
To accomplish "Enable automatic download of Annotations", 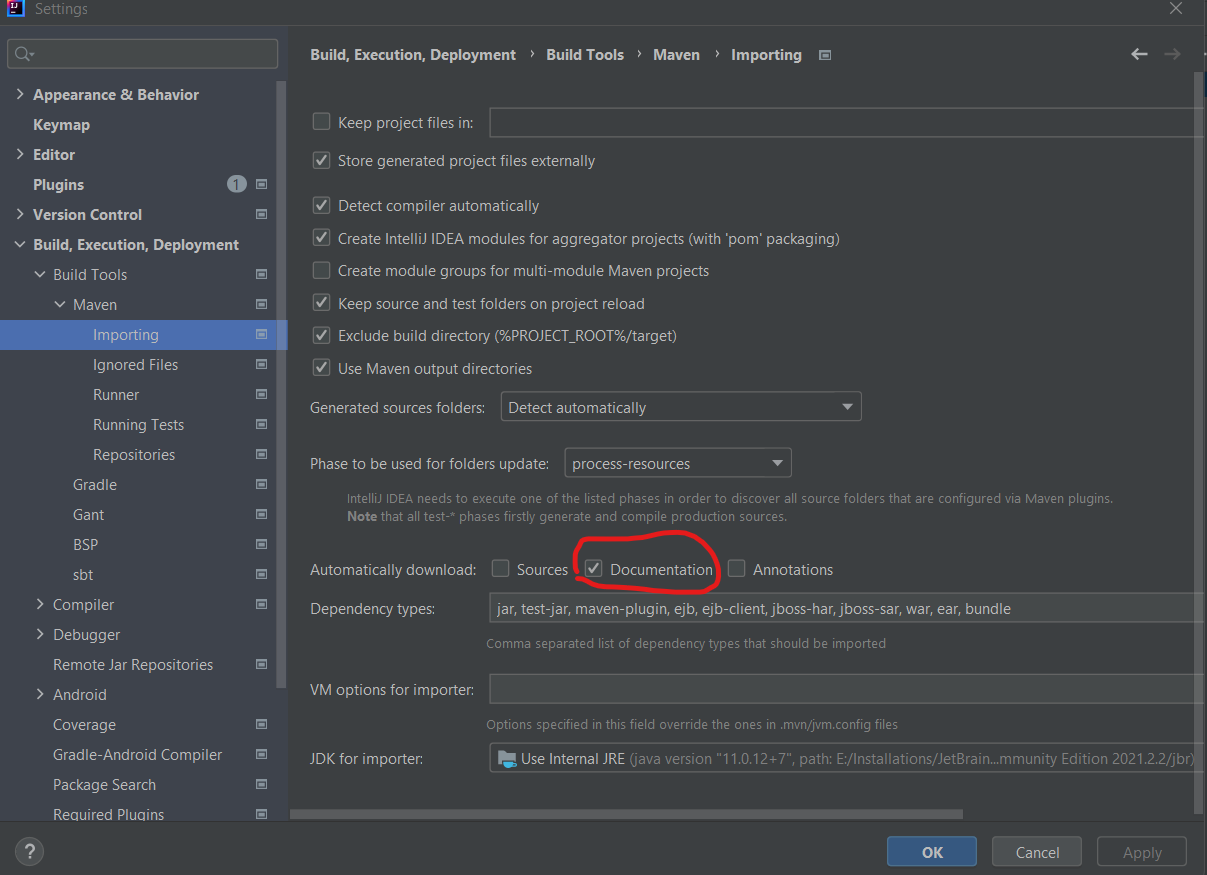I will (x=737, y=569).
